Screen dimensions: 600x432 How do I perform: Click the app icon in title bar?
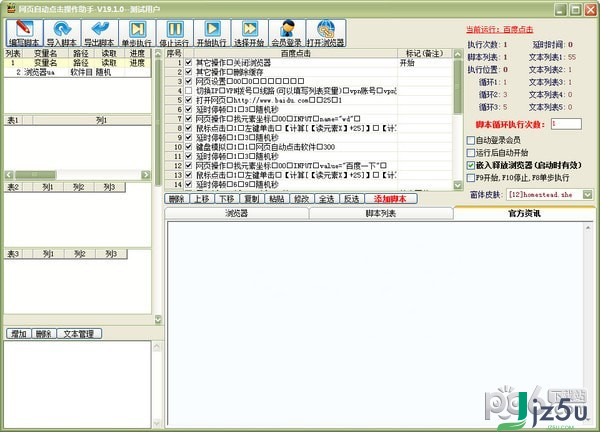(11, 8)
